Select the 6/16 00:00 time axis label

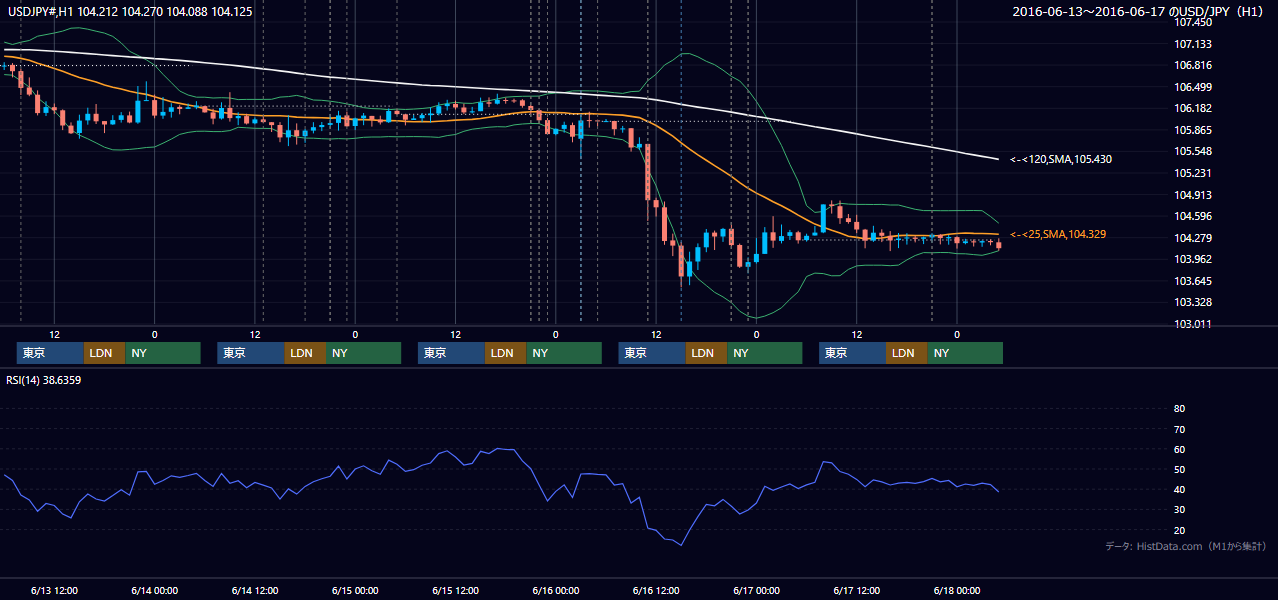[x=555, y=590]
